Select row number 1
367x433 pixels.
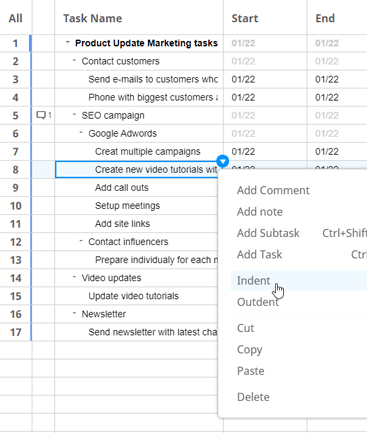tap(15, 43)
